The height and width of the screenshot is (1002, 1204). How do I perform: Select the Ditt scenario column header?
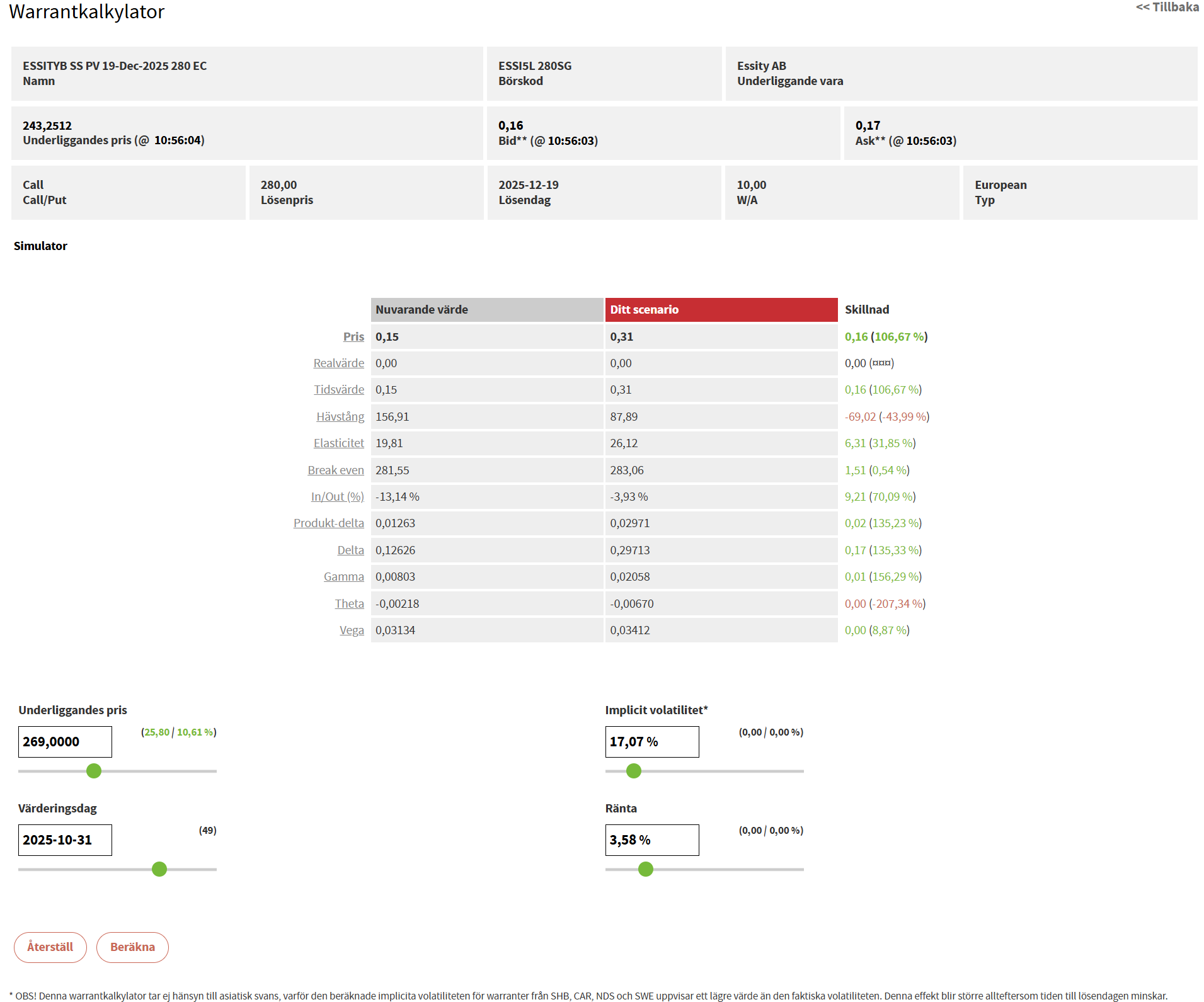(x=721, y=309)
